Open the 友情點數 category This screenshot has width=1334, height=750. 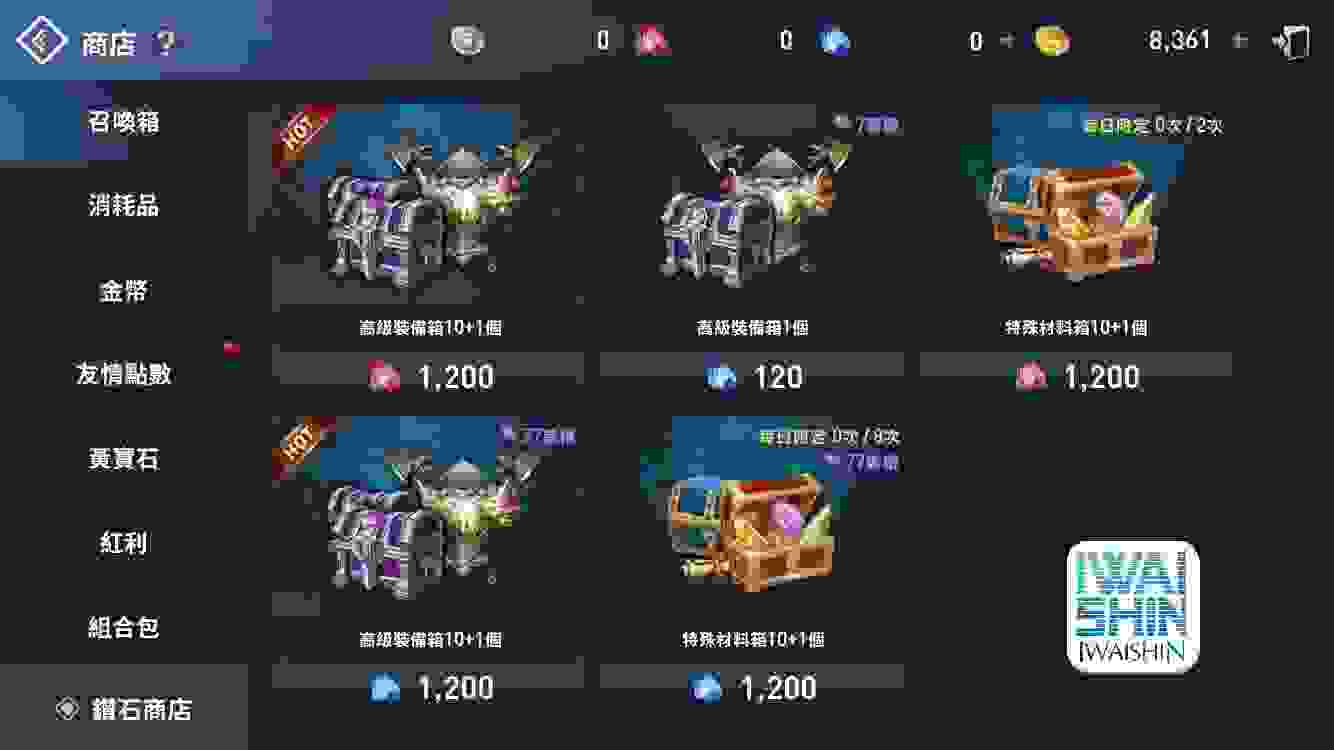(124, 374)
